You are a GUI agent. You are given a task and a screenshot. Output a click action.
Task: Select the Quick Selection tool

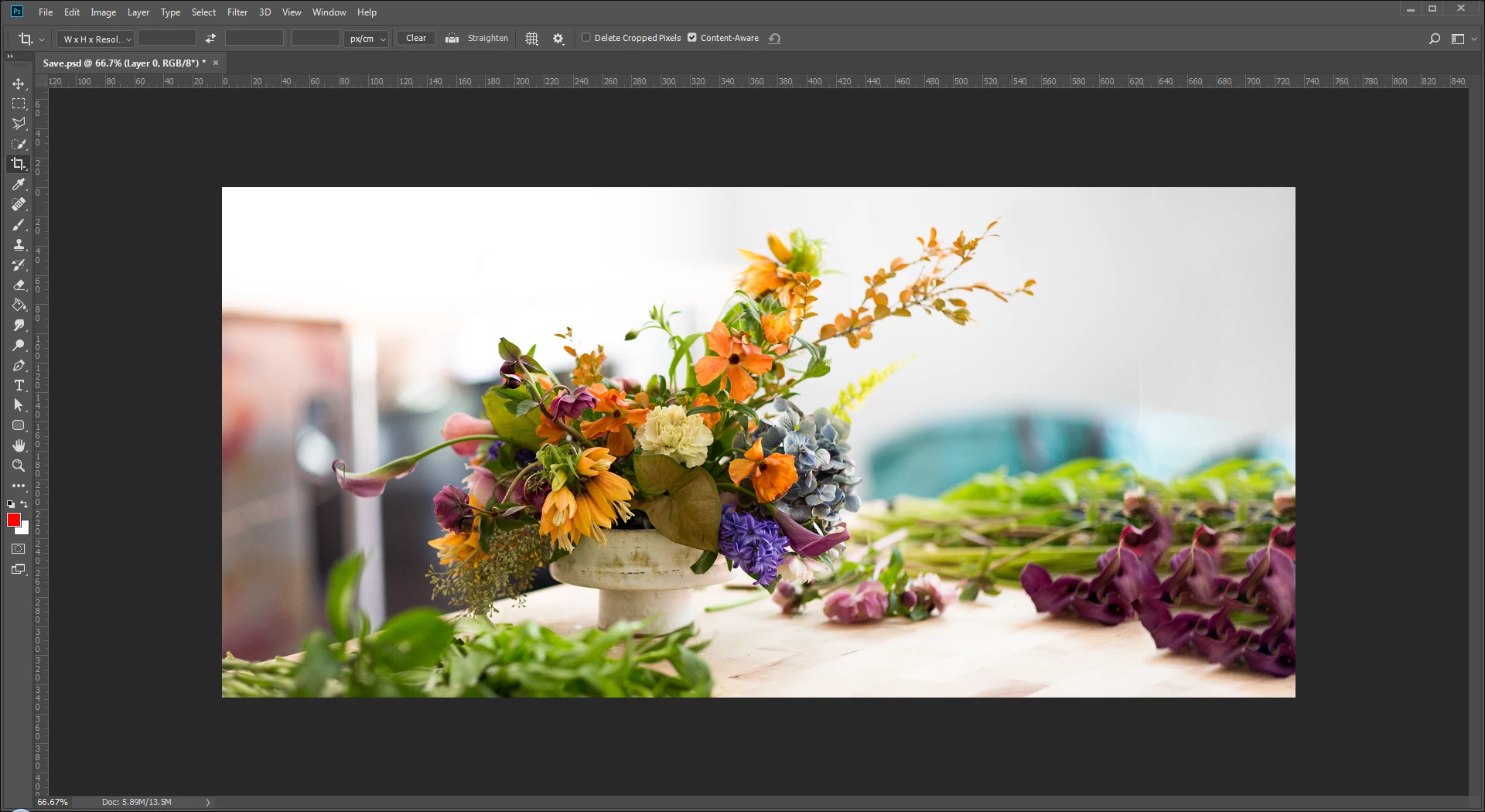pyautogui.click(x=19, y=144)
